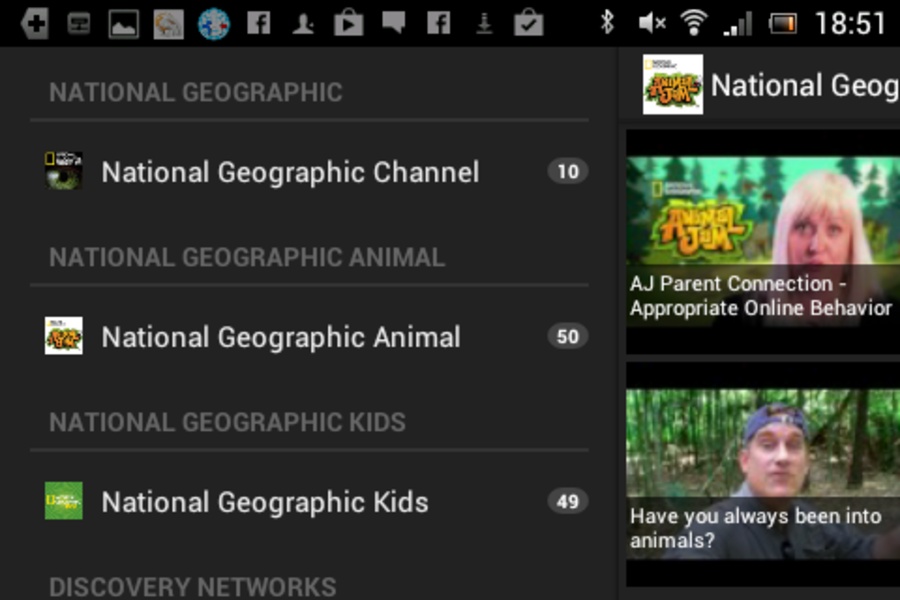The height and width of the screenshot is (600, 900).
Task: Open the Play Store notification icon with play arrow
Action: point(348,24)
